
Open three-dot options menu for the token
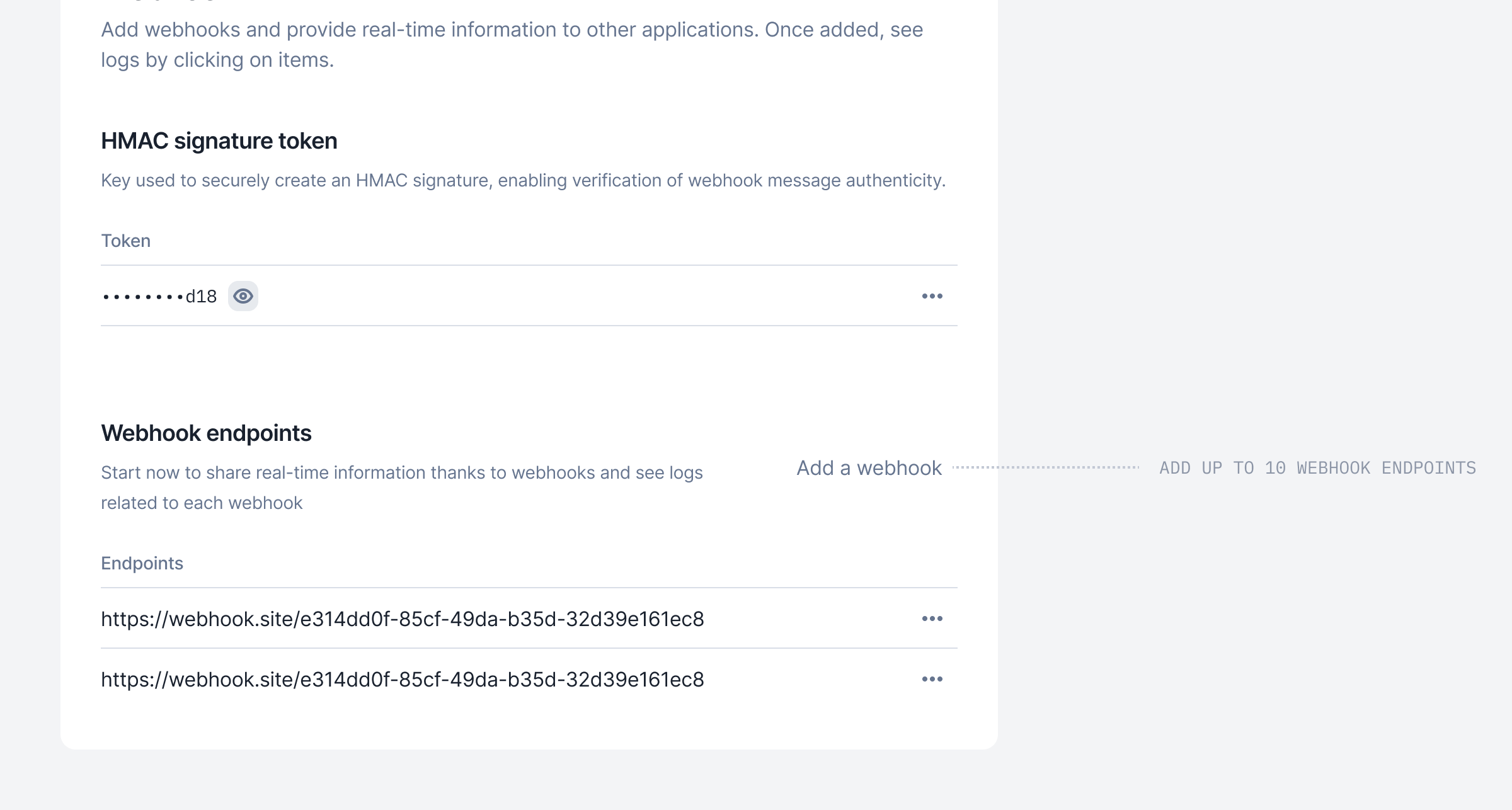point(932,296)
